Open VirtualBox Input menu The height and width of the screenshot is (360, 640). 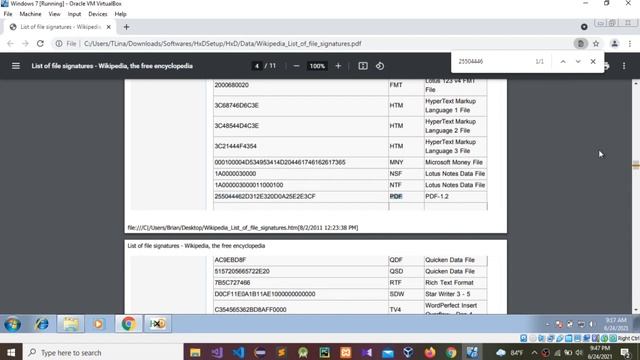74,14
